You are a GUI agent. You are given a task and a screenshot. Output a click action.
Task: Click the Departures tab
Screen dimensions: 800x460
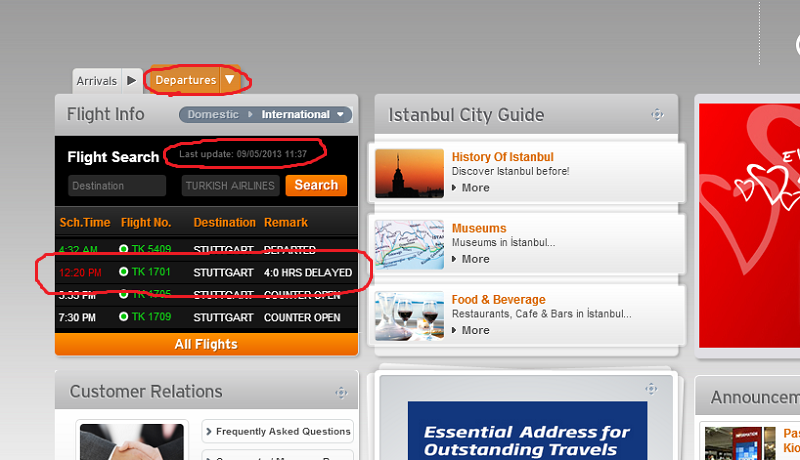[x=185, y=80]
